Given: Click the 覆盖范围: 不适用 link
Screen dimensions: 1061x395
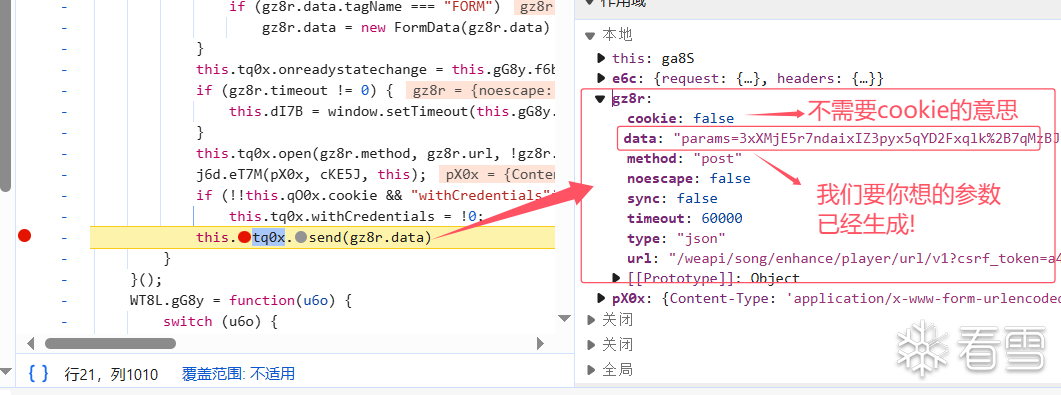Looking at the screenshot, I should point(238,373).
